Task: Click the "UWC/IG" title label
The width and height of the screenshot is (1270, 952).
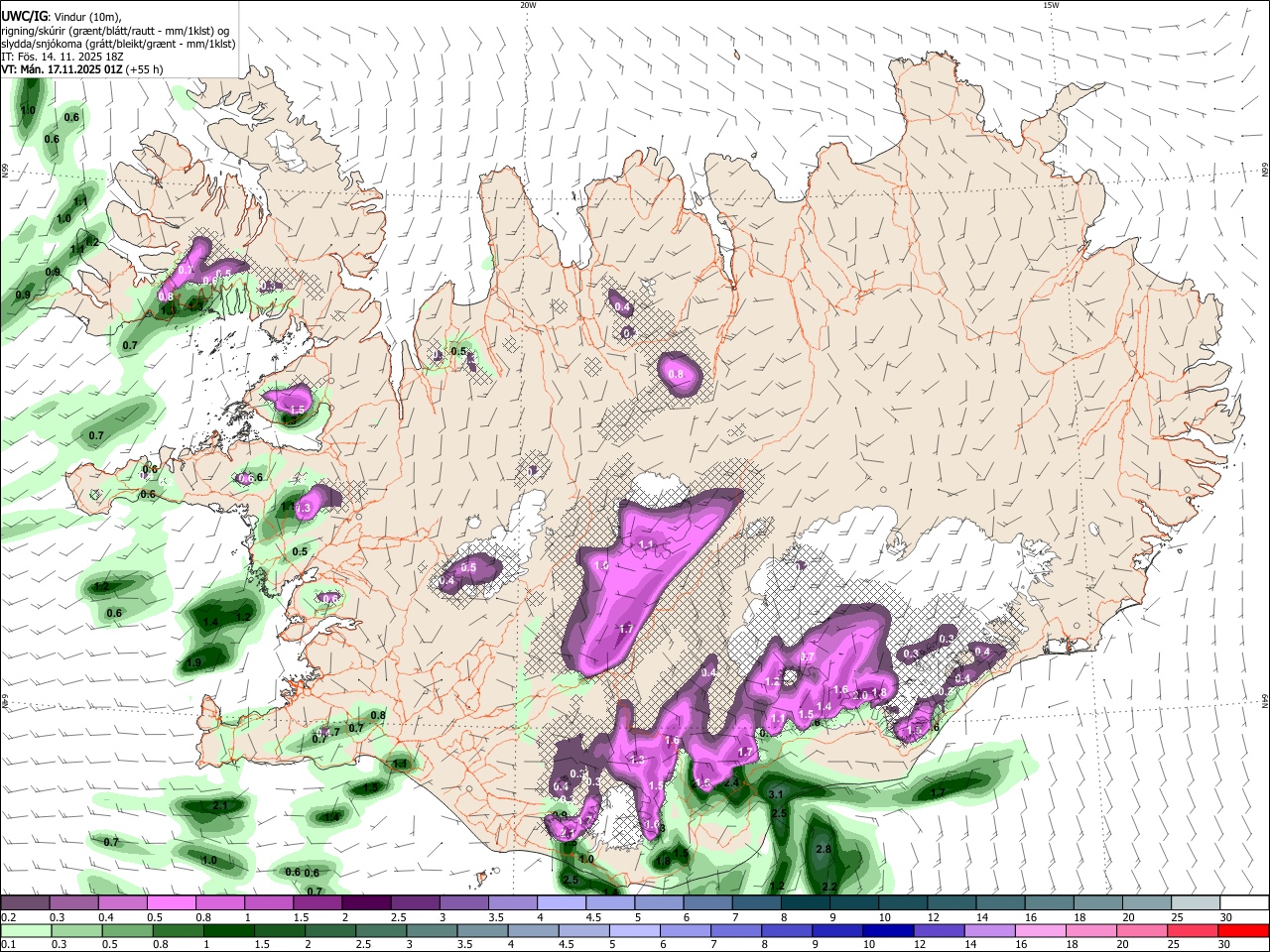Action: click(24, 17)
